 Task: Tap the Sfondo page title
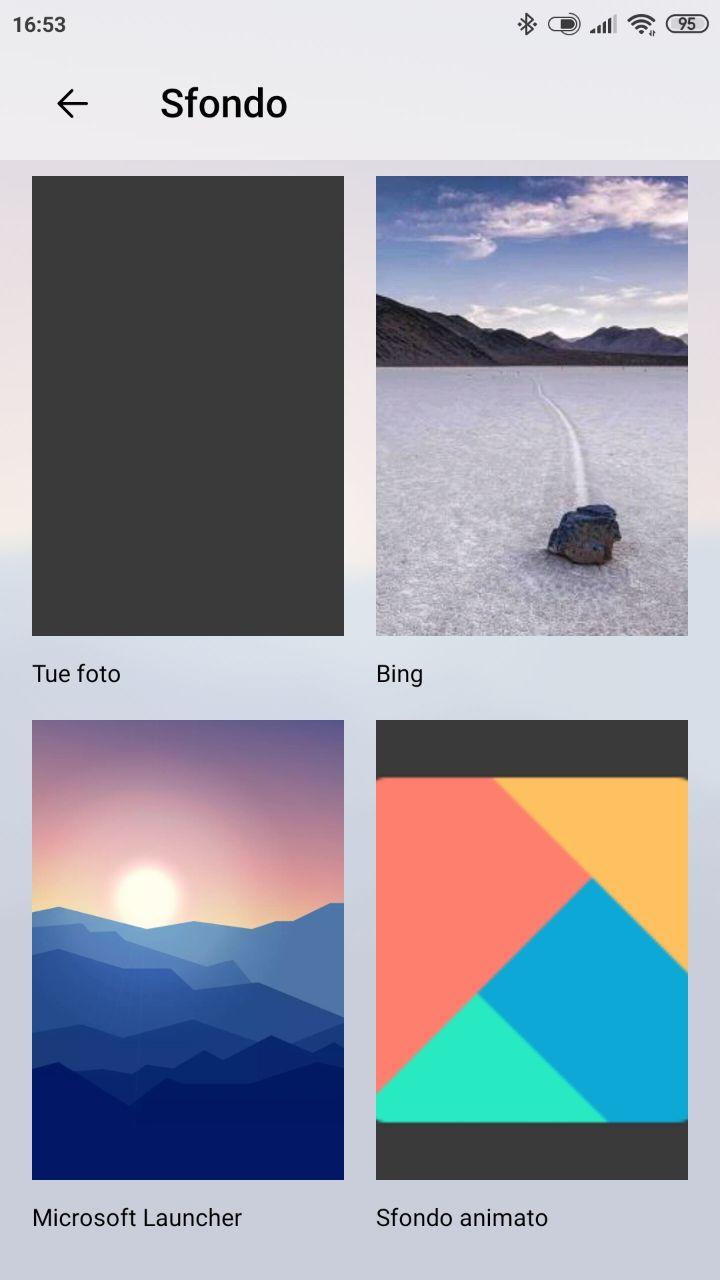click(x=224, y=103)
